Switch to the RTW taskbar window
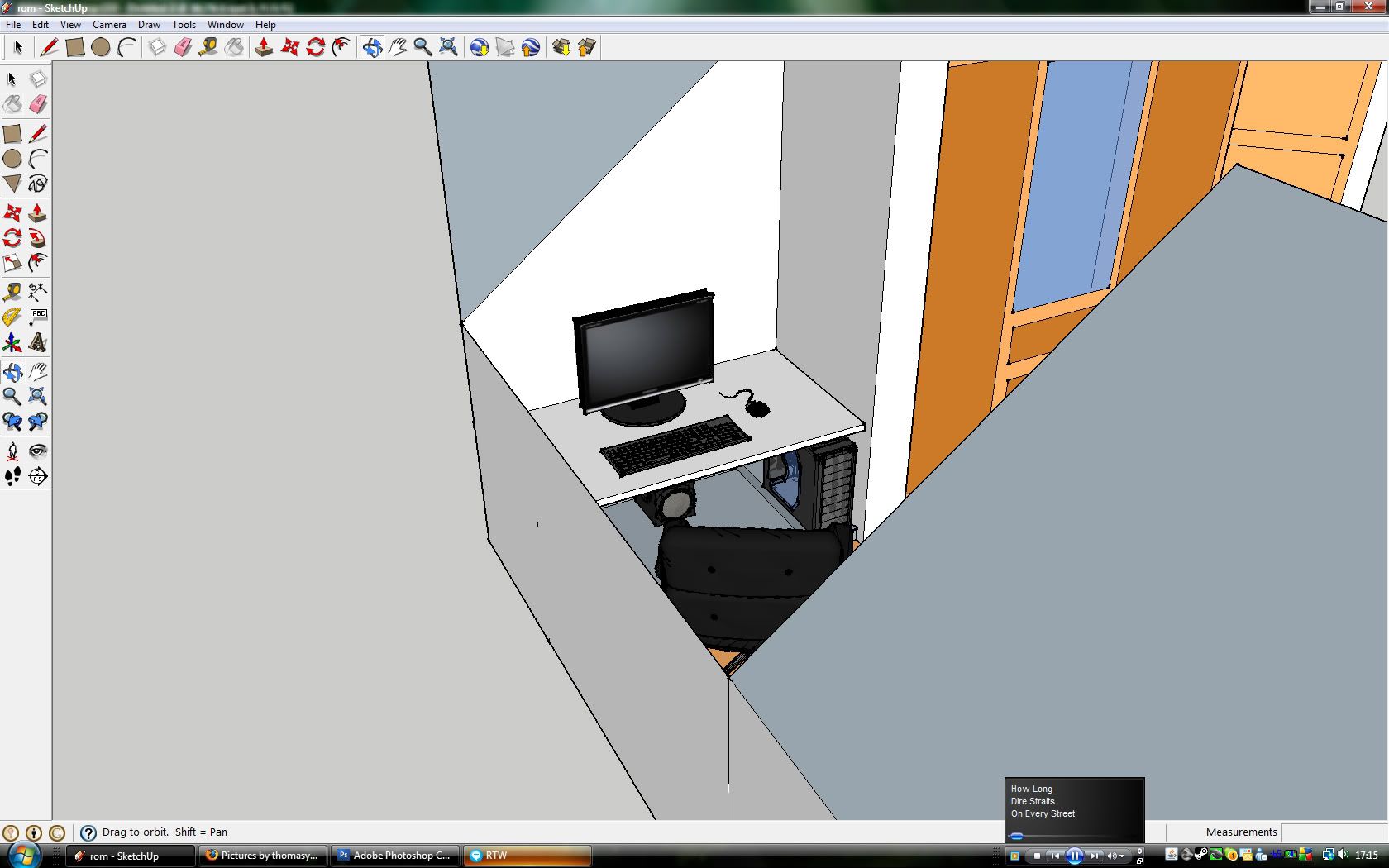 point(527,856)
